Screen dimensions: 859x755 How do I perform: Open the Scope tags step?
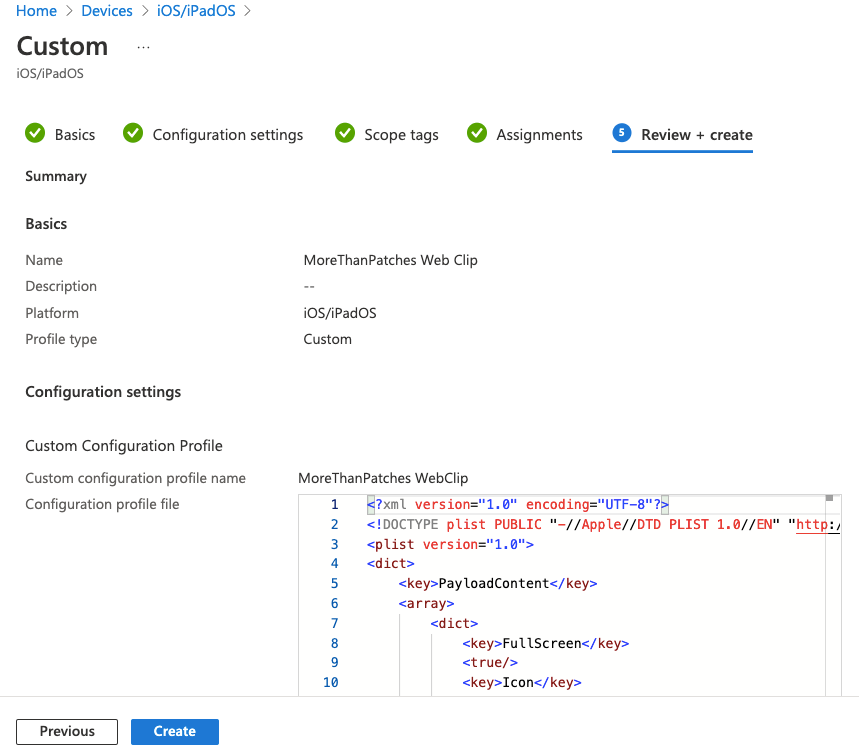click(x=401, y=135)
